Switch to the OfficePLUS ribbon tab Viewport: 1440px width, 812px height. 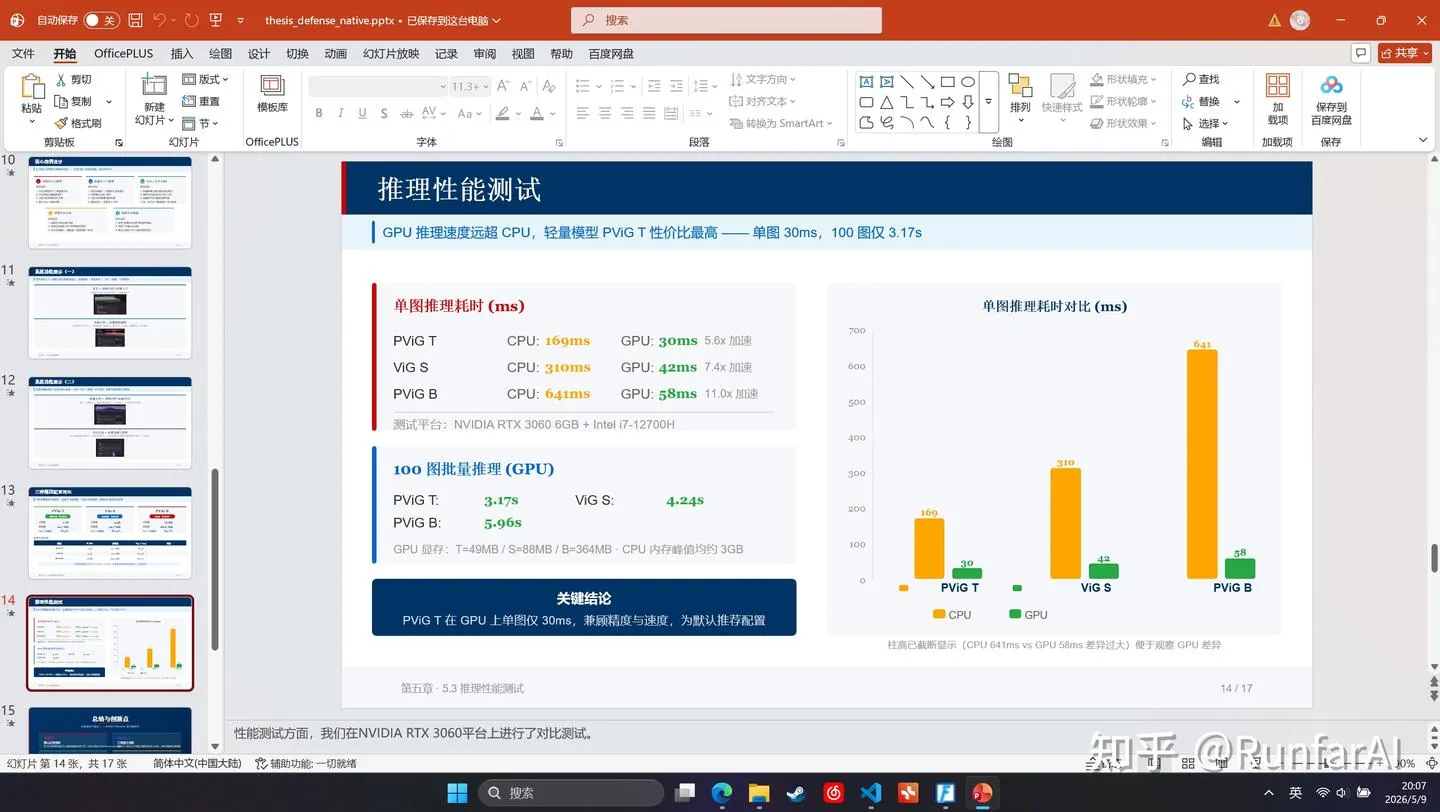point(124,53)
